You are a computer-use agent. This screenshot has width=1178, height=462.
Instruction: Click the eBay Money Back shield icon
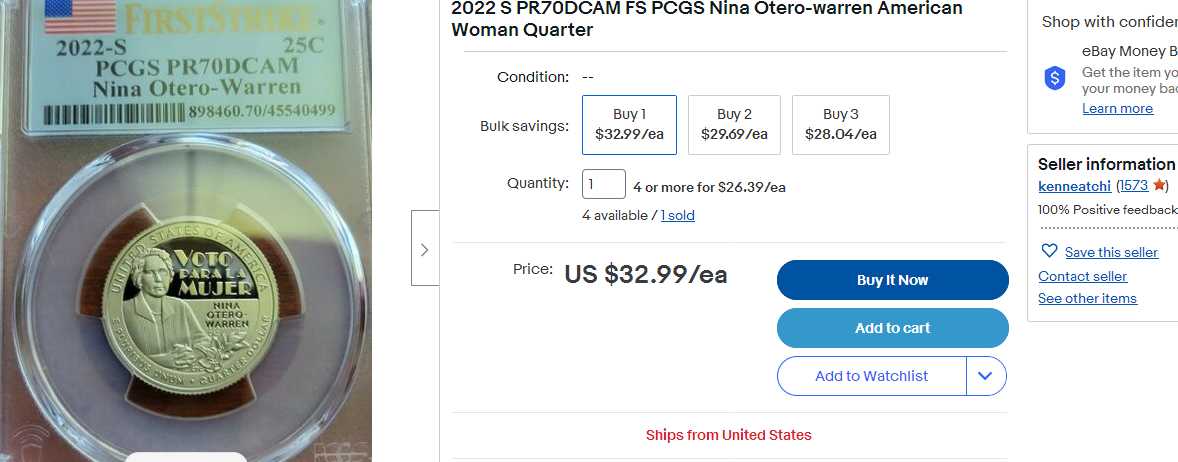click(1054, 78)
